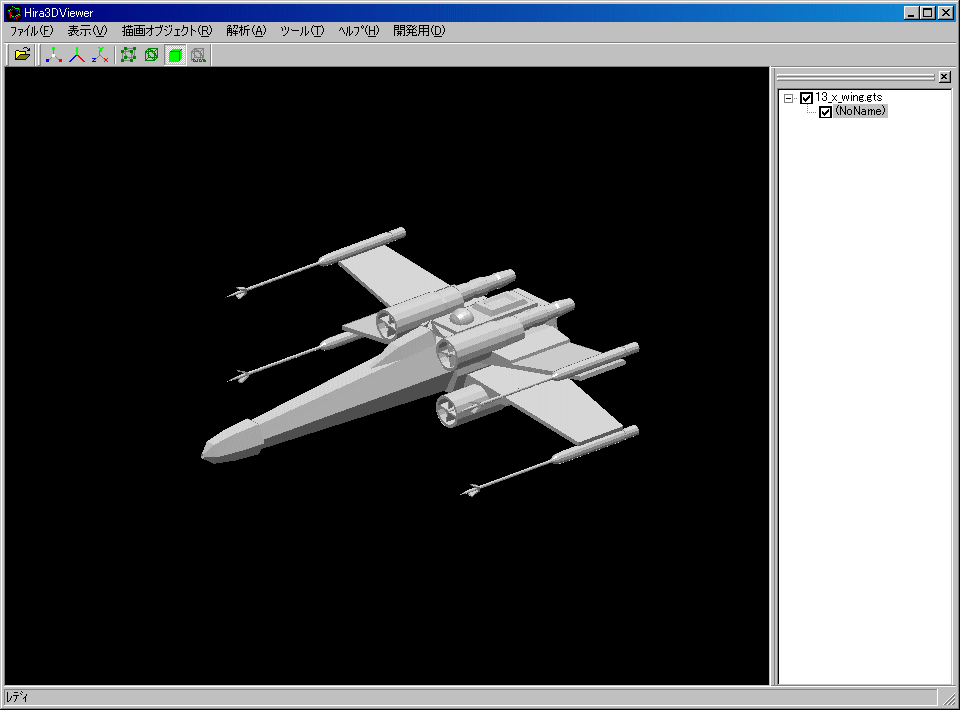Image resolution: width=960 pixels, height=710 pixels.
Task: Minimize the Hira3DViewer window
Action: tap(912, 13)
